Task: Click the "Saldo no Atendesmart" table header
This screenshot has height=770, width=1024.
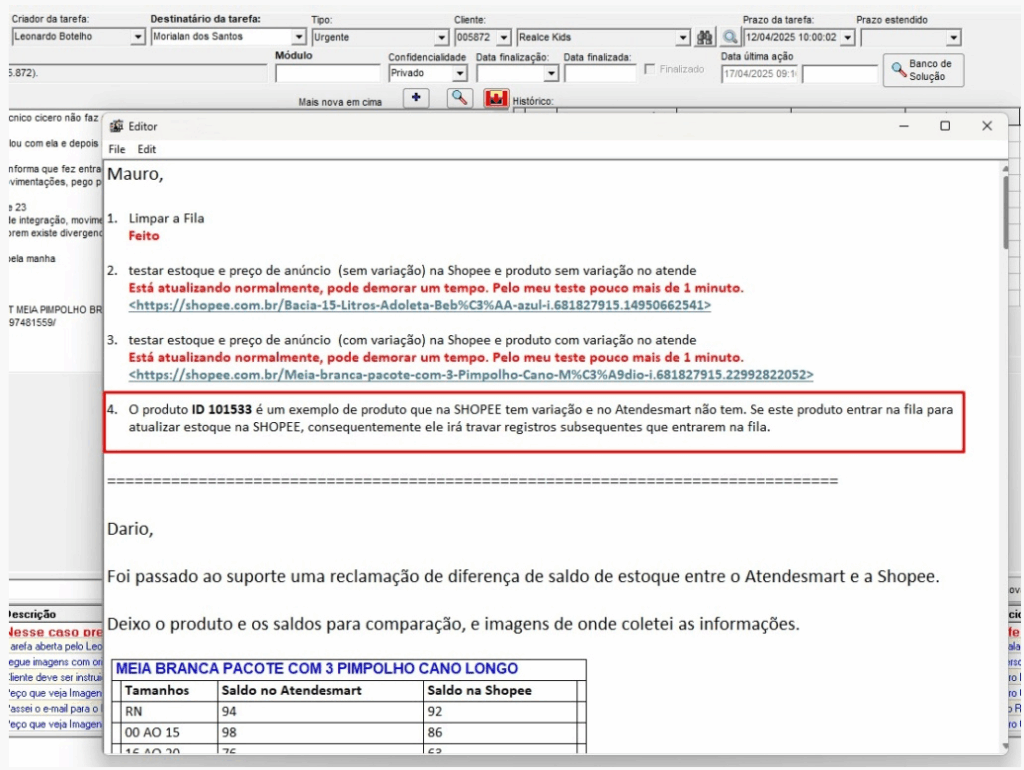Action: pos(291,690)
